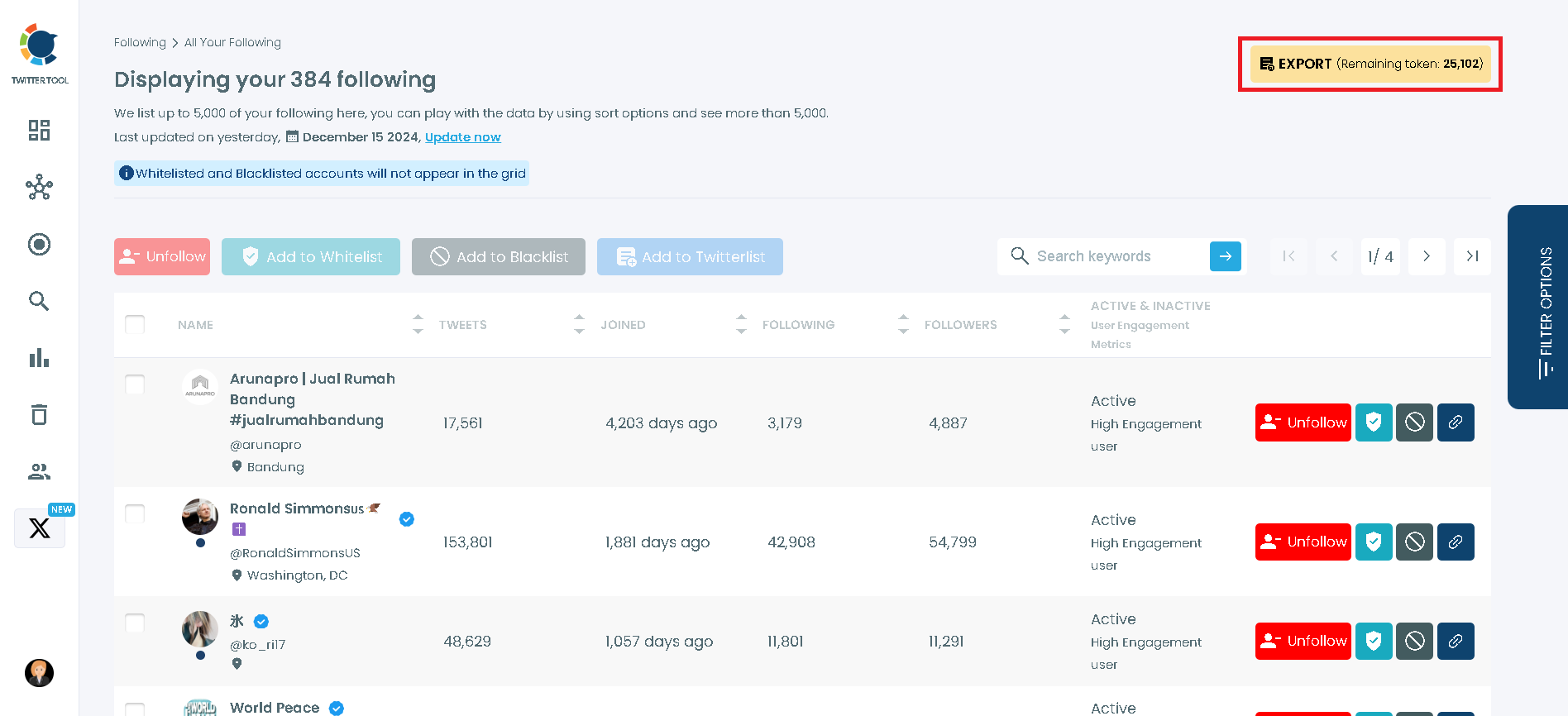Open the bar chart analytics icon
Screen dimensions: 1568x716
click(x=39, y=358)
